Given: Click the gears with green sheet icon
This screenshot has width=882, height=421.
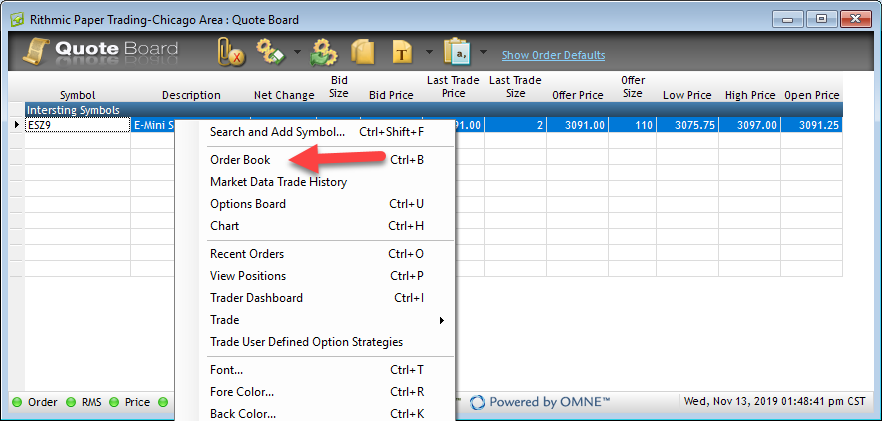Looking at the screenshot, I should [271, 52].
